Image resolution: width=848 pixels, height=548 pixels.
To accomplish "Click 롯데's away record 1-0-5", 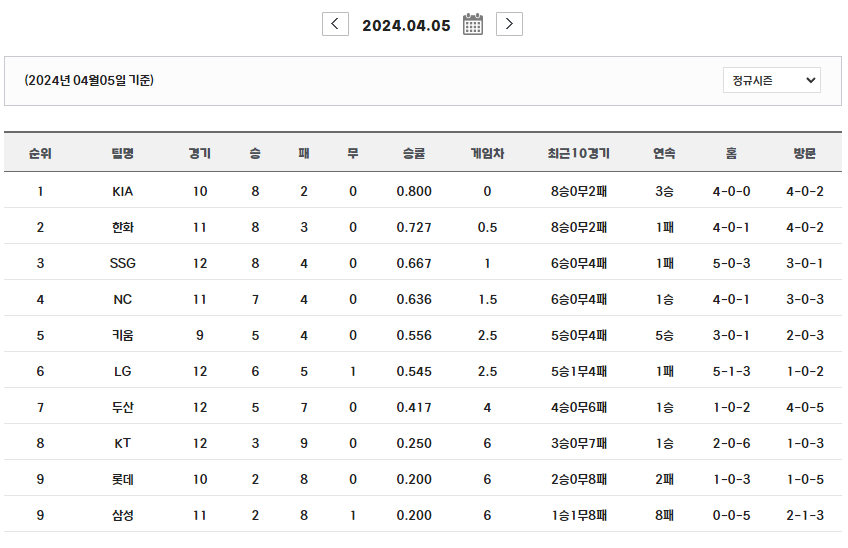I will tap(805, 479).
